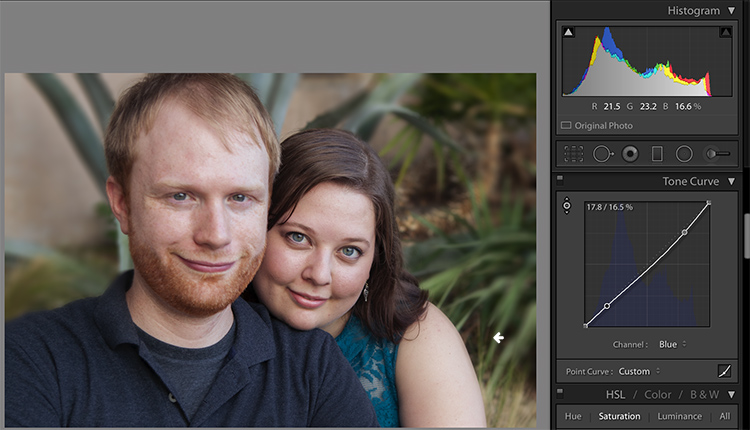
Task: Activate the tone curve targeted adjustment tool
Action: coord(567,206)
